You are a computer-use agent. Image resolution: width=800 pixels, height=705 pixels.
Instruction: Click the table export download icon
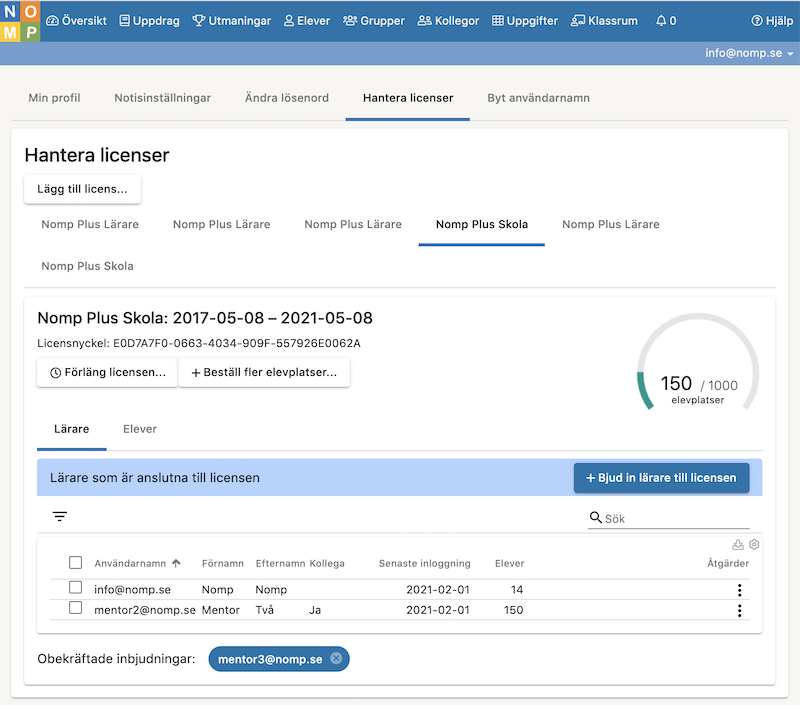(738, 545)
